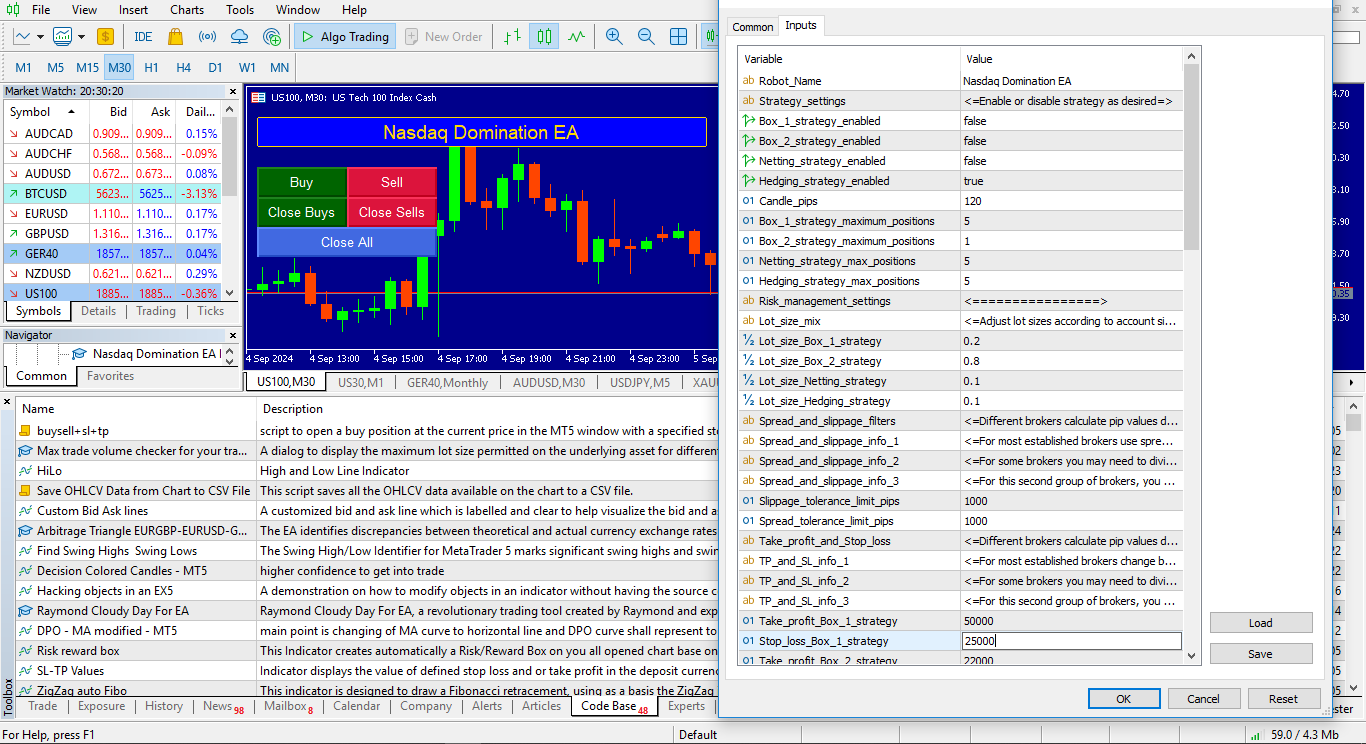This screenshot has height=744, width=1366.
Task: Select the Candle_pips value 120
Action: (x=1071, y=201)
